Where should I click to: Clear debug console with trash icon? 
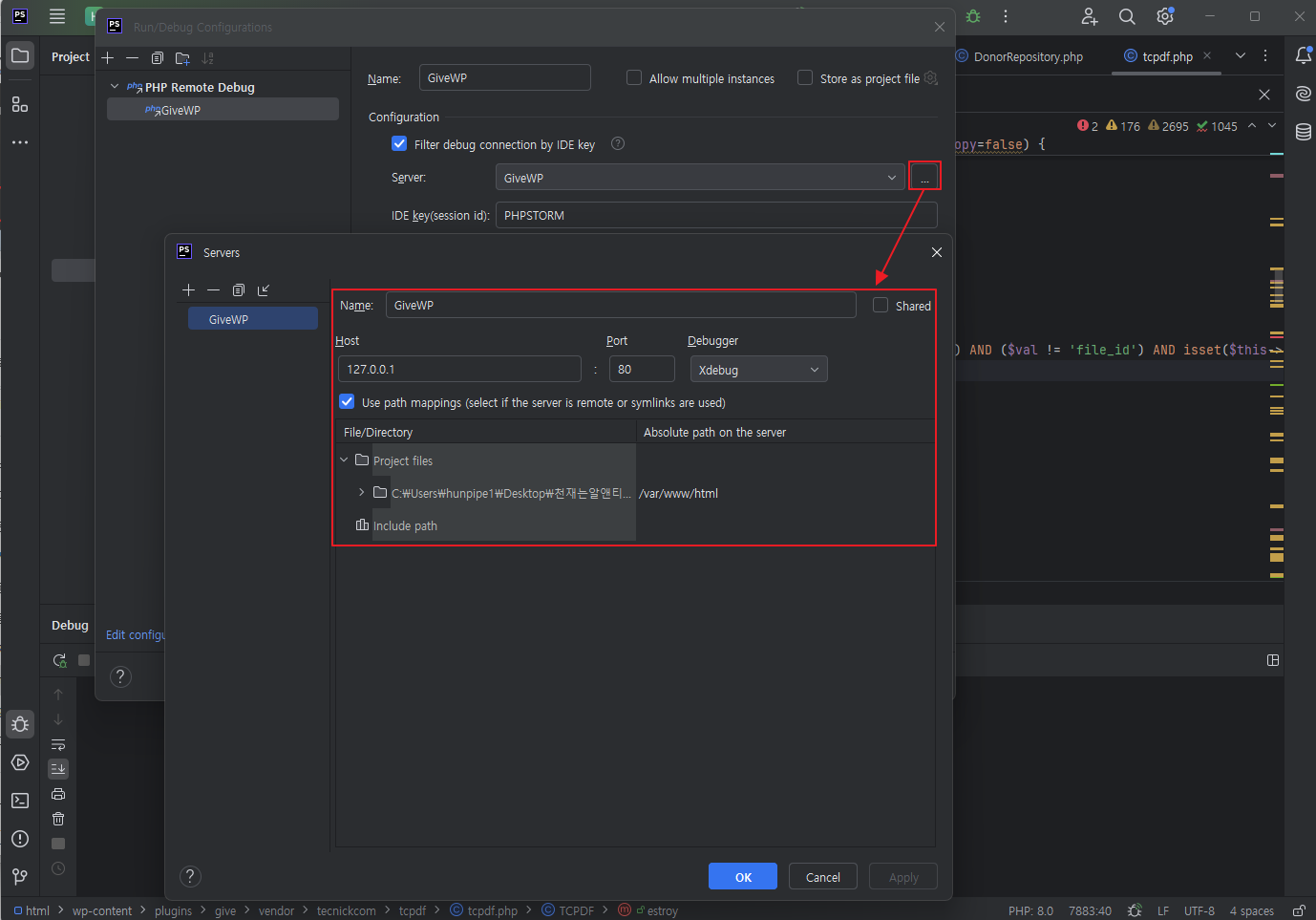(58, 819)
